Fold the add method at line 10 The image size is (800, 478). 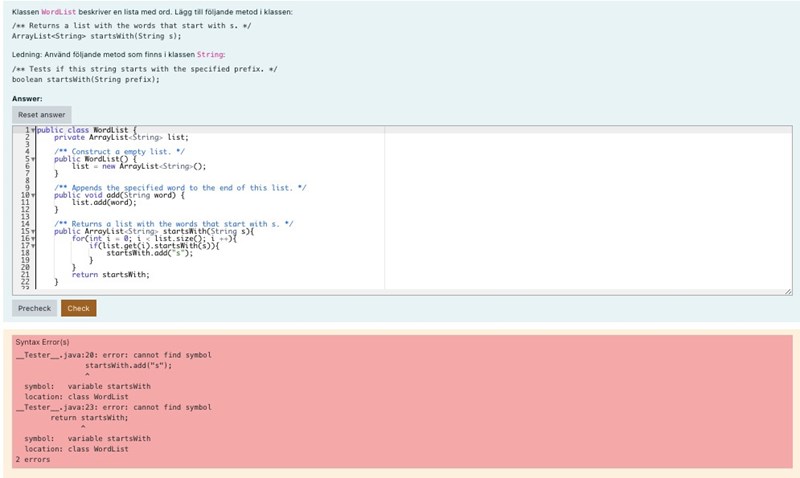(33, 195)
